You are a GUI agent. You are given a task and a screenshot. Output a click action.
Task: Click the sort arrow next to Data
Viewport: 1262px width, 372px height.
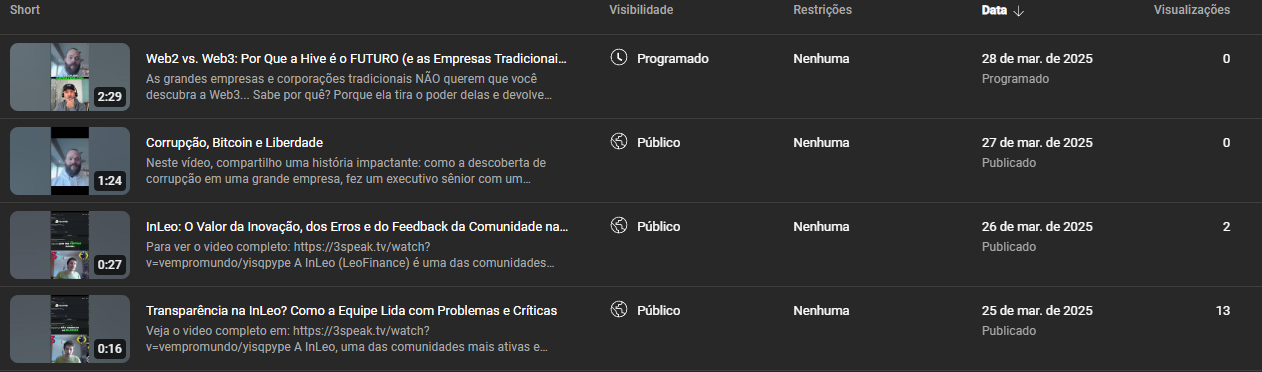(1019, 10)
